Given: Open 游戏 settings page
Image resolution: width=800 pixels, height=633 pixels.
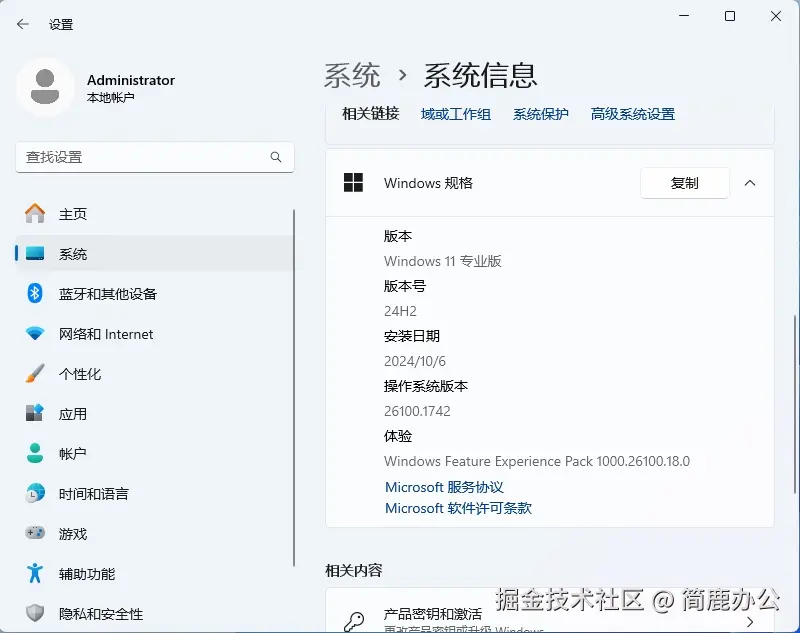Looking at the screenshot, I should [x=155, y=533].
